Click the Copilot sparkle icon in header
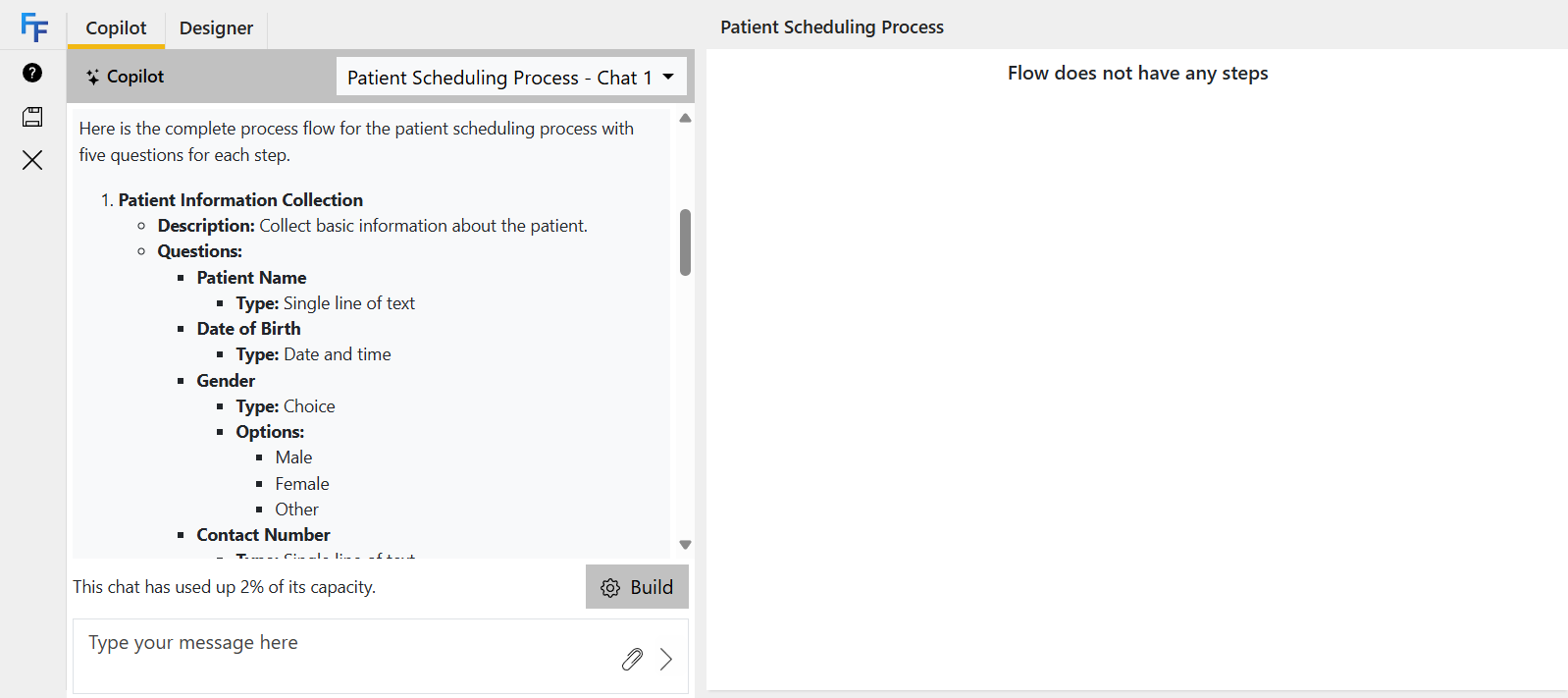 [92, 77]
